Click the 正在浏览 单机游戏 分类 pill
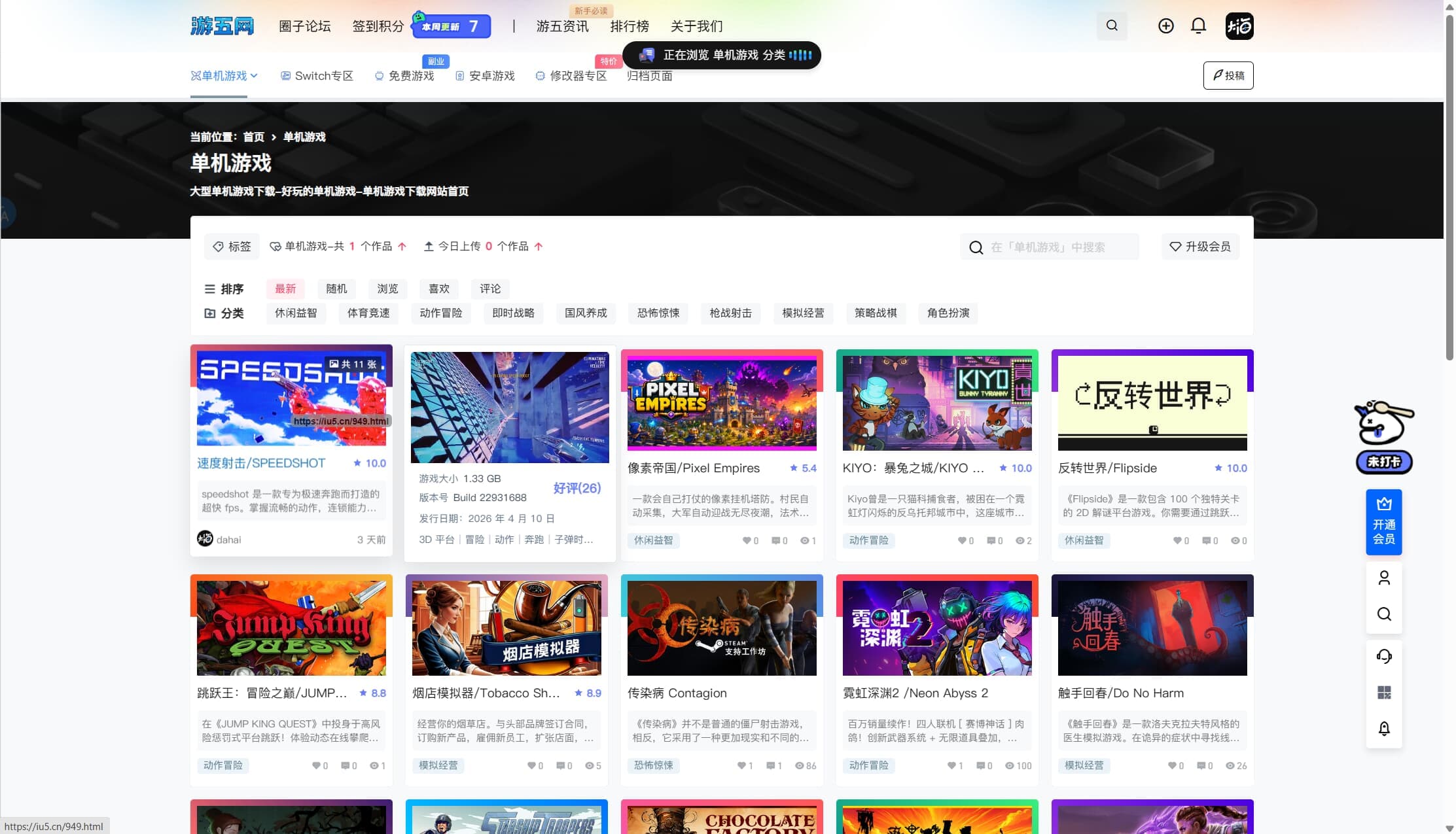This screenshot has height=834, width=1456. click(x=722, y=55)
